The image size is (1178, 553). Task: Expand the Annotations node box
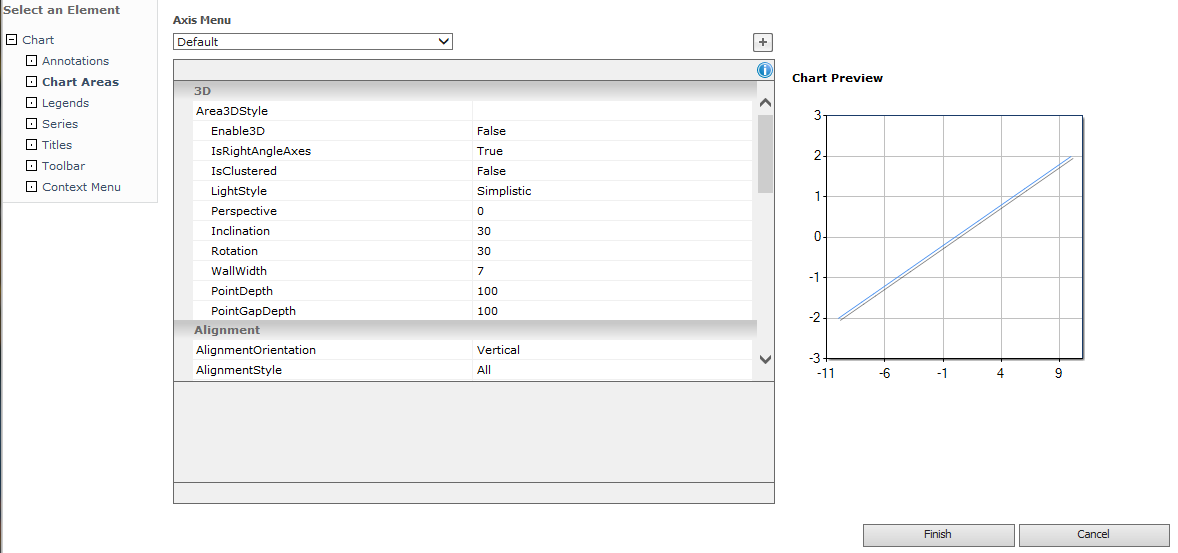click(31, 61)
